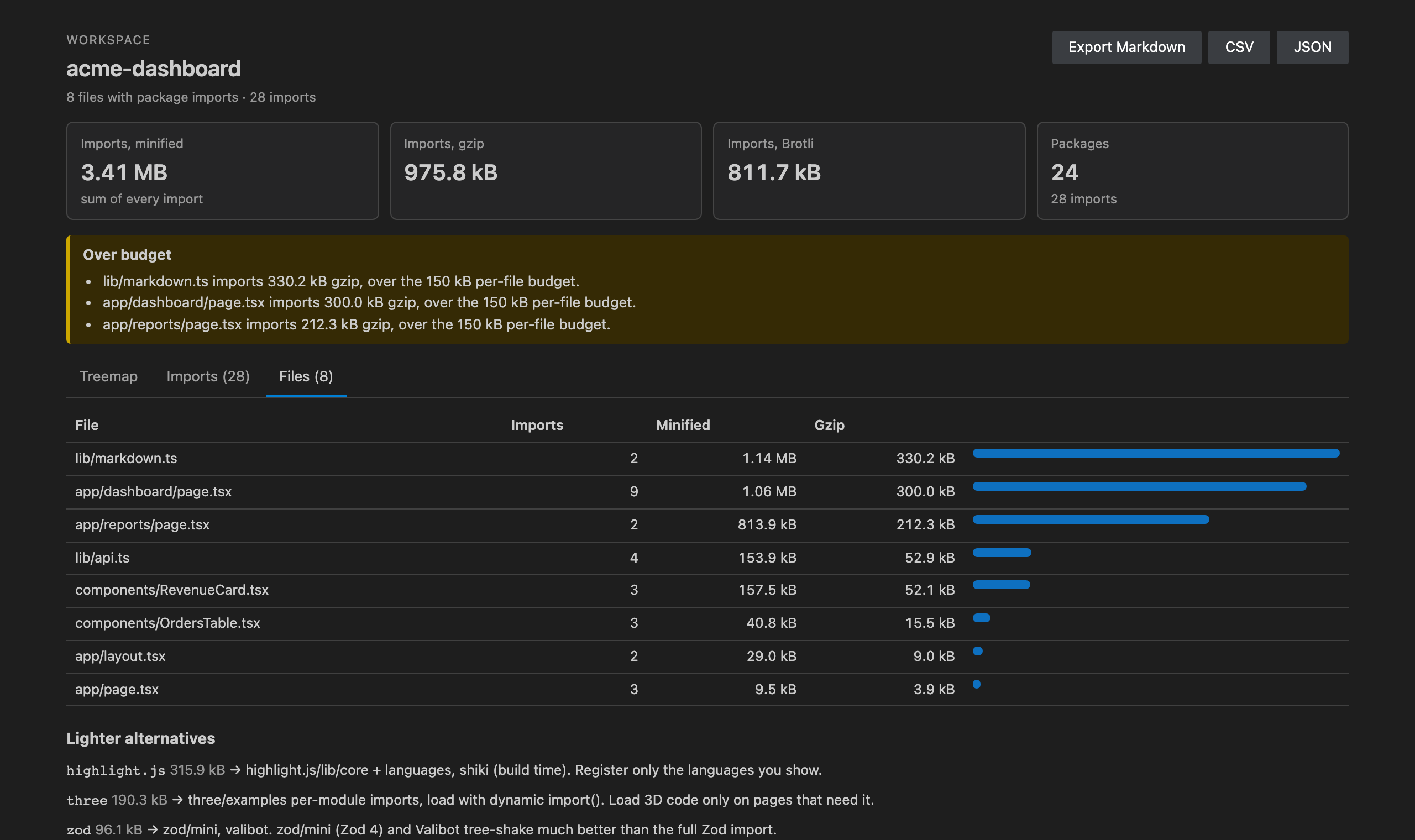Screen dimensions: 1415x840
Task: Select components/OrdersTable.tsx file row
Action: pos(707,623)
